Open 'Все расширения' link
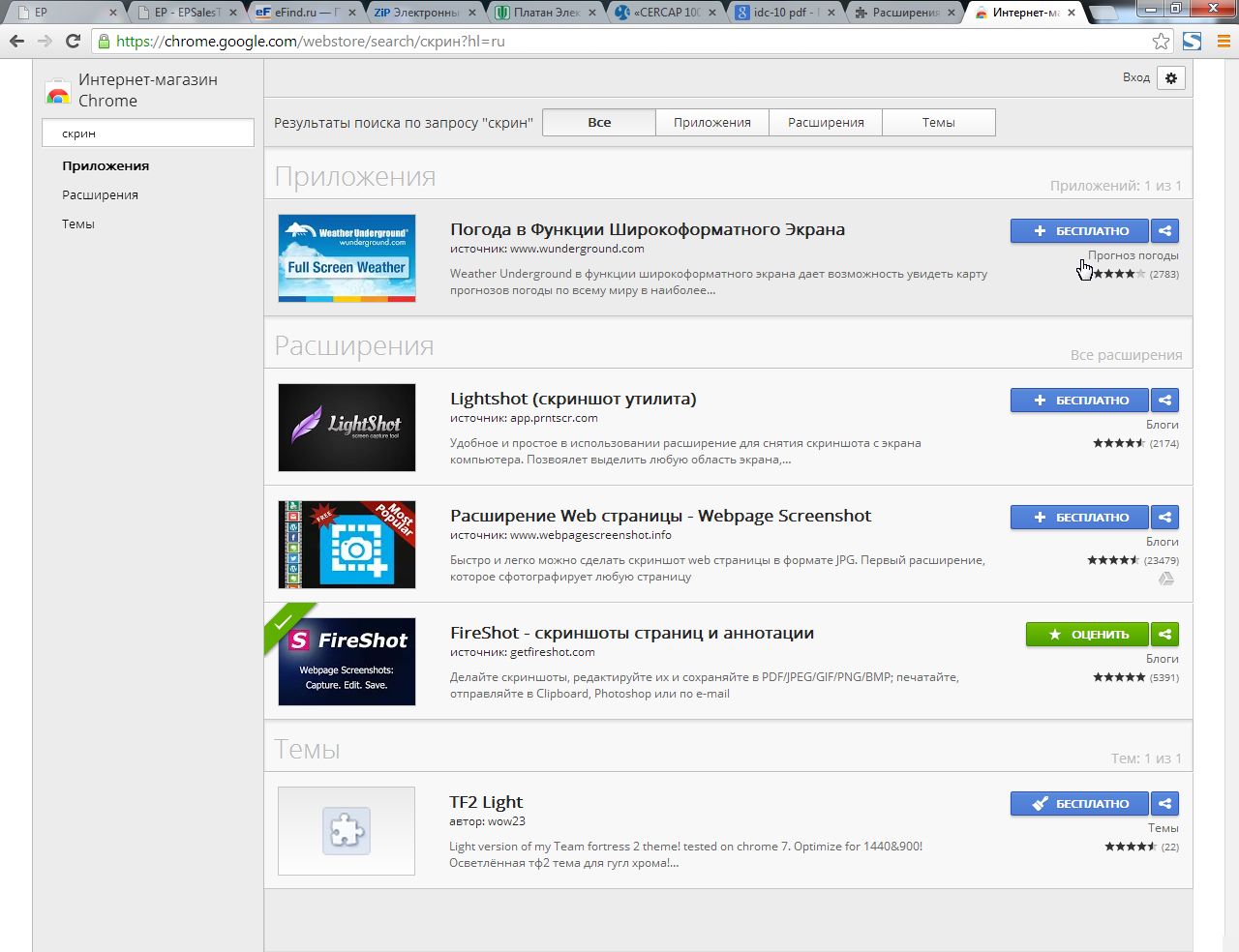The height and width of the screenshot is (952, 1239). coord(1126,355)
